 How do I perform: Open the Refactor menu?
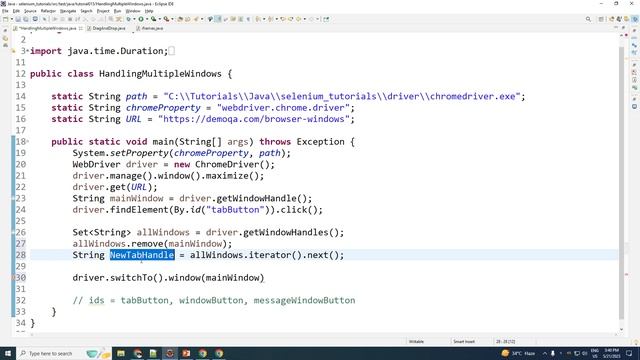[48, 11]
